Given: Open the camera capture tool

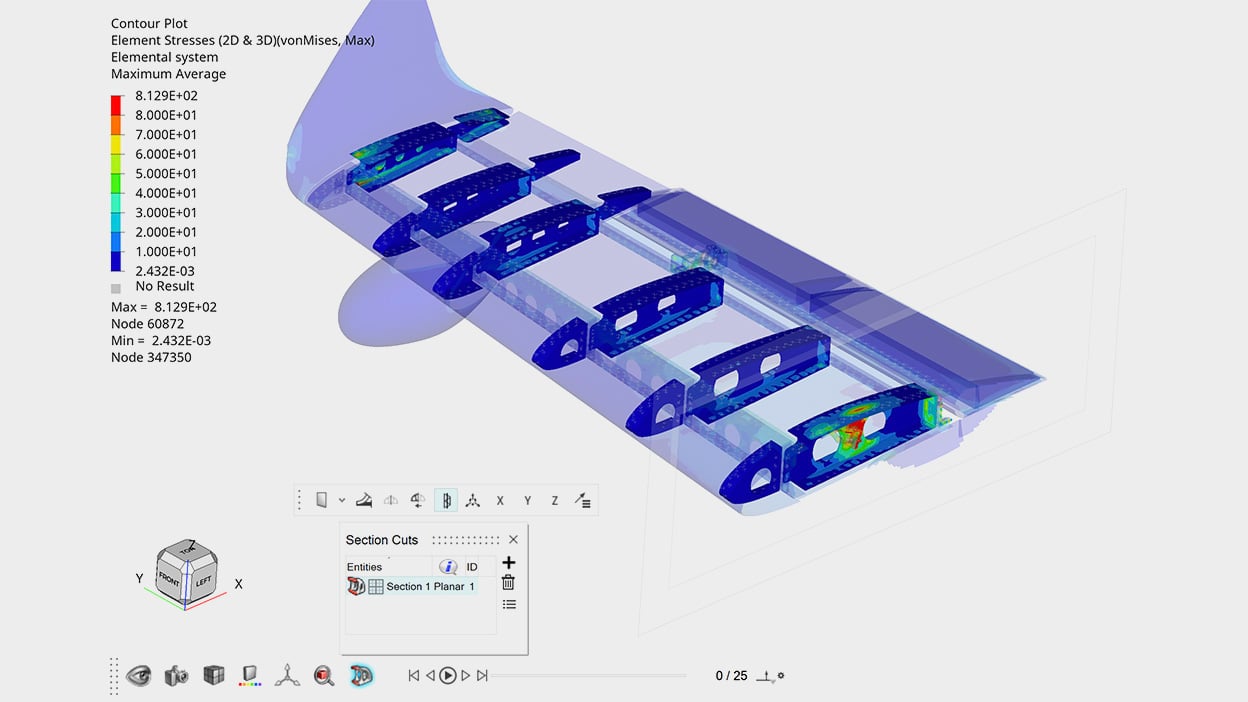Looking at the screenshot, I should pos(177,676).
